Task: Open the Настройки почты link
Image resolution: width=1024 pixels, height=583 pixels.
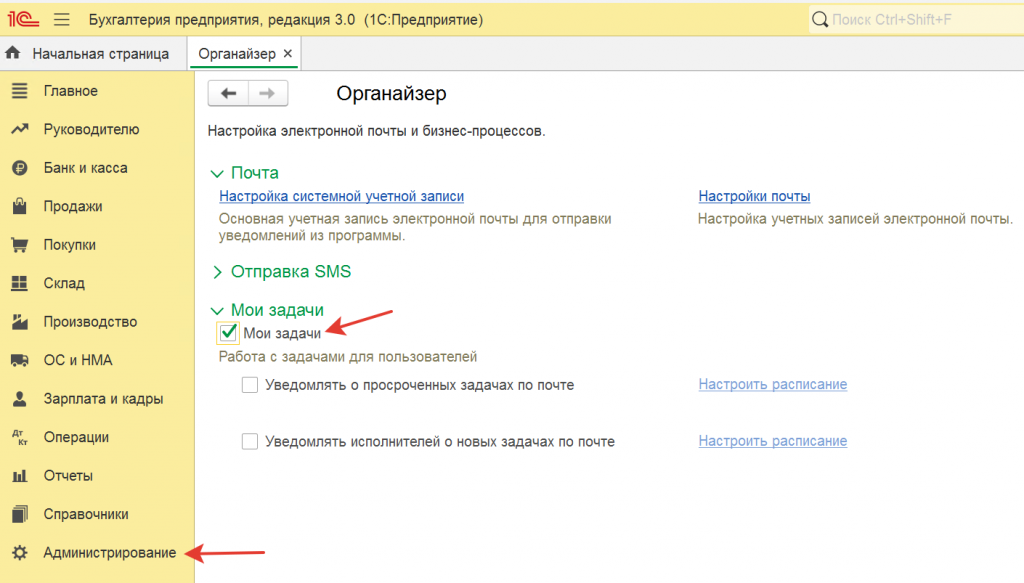Action: click(754, 196)
